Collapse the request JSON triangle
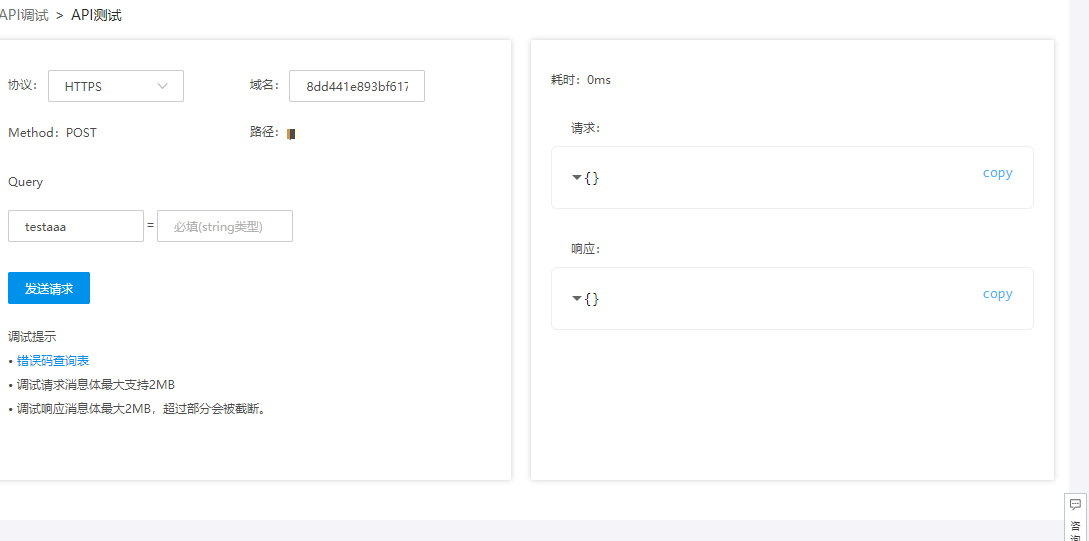This screenshot has width=1089, height=541. [x=576, y=177]
